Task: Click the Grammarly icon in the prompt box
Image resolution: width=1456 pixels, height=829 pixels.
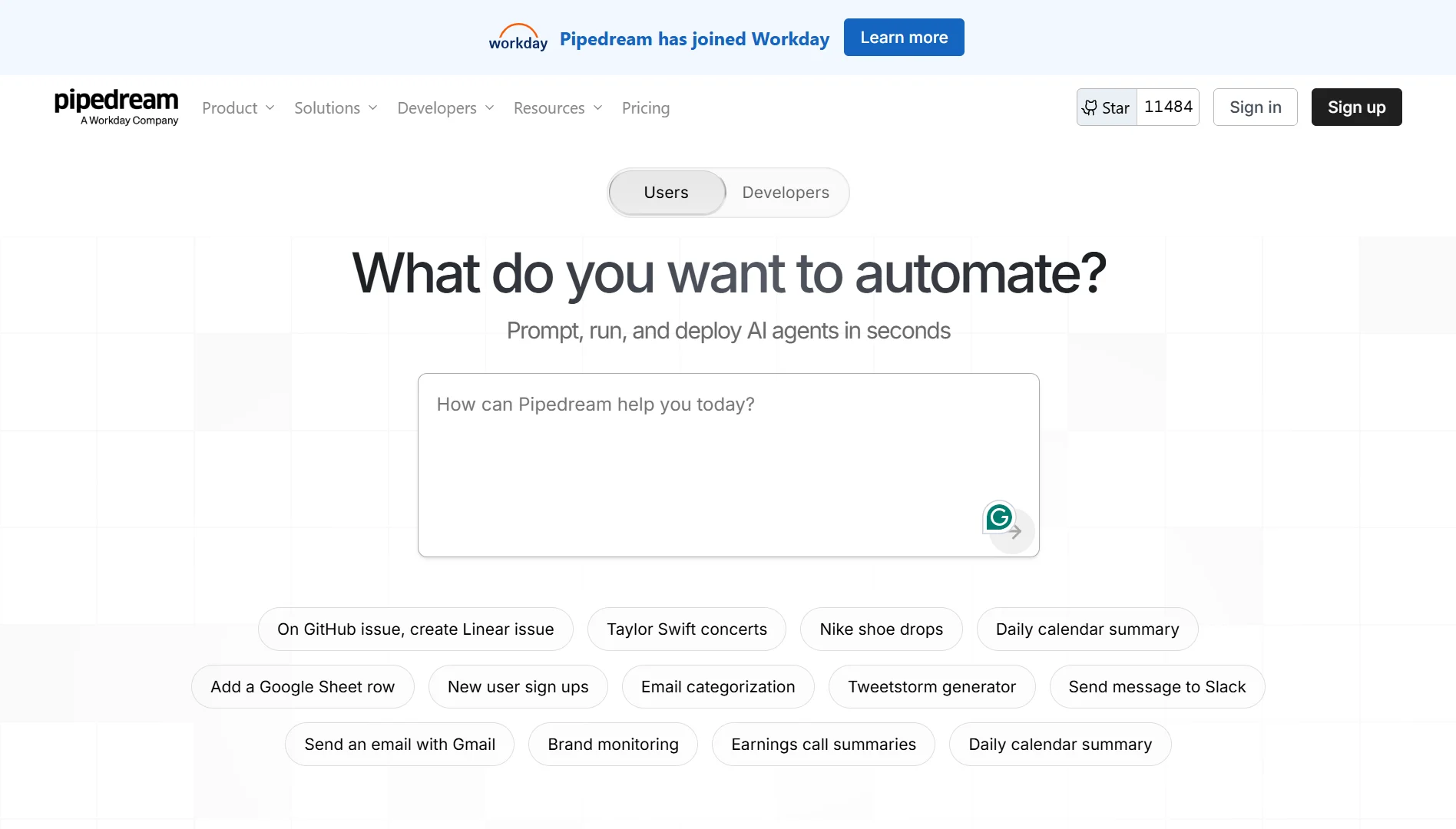Action: click(999, 517)
